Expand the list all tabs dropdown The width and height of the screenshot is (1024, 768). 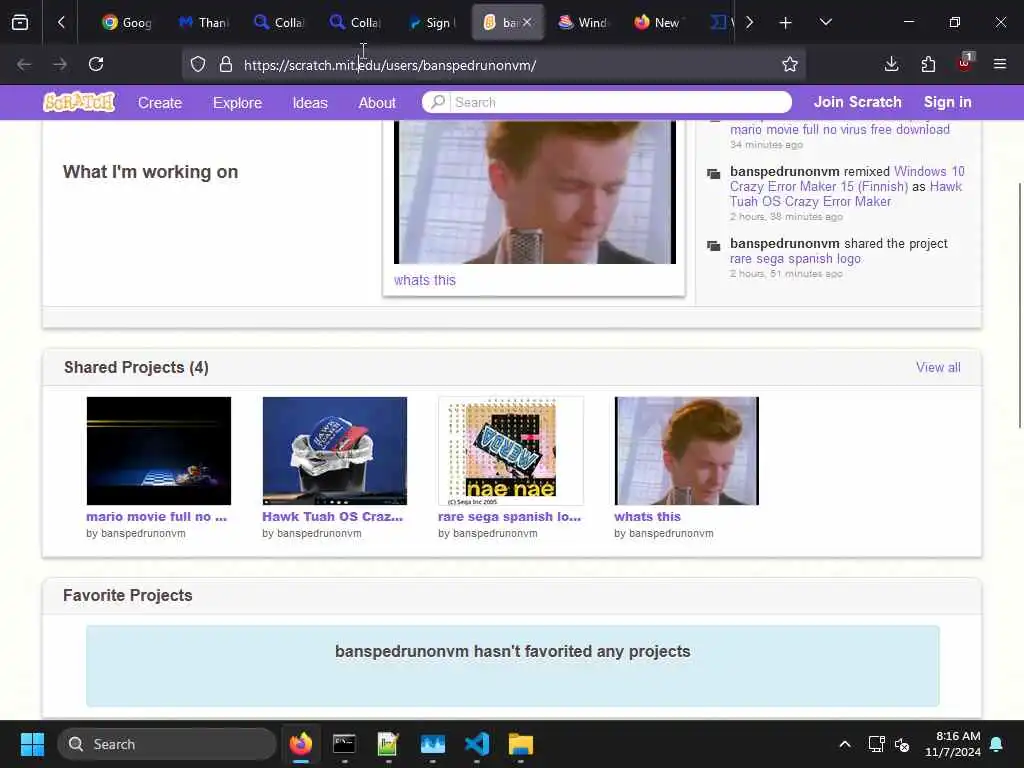click(x=826, y=22)
